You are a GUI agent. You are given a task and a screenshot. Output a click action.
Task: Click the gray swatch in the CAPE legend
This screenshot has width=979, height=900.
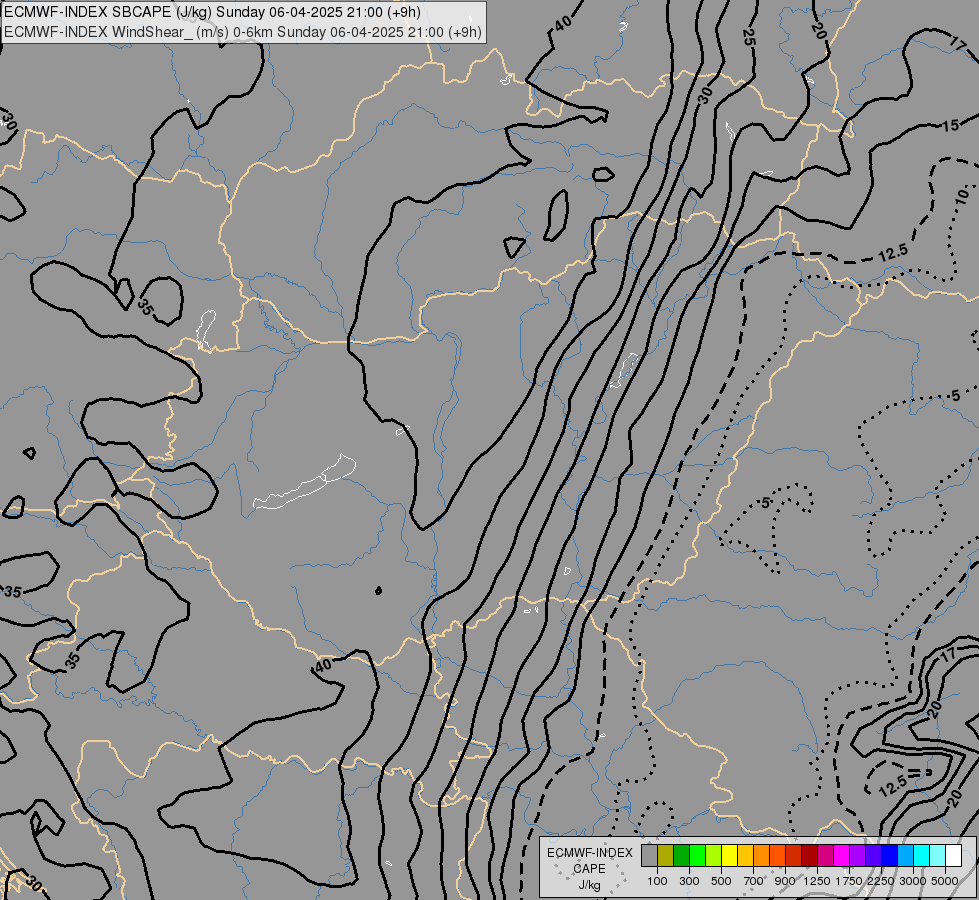pyautogui.click(x=650, y=855)
